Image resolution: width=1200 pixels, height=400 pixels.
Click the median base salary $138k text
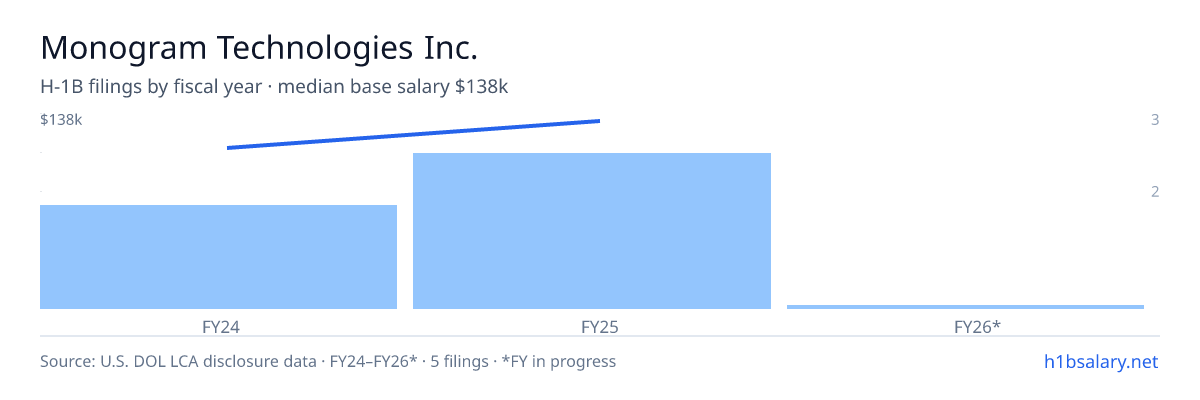(393, 87)
